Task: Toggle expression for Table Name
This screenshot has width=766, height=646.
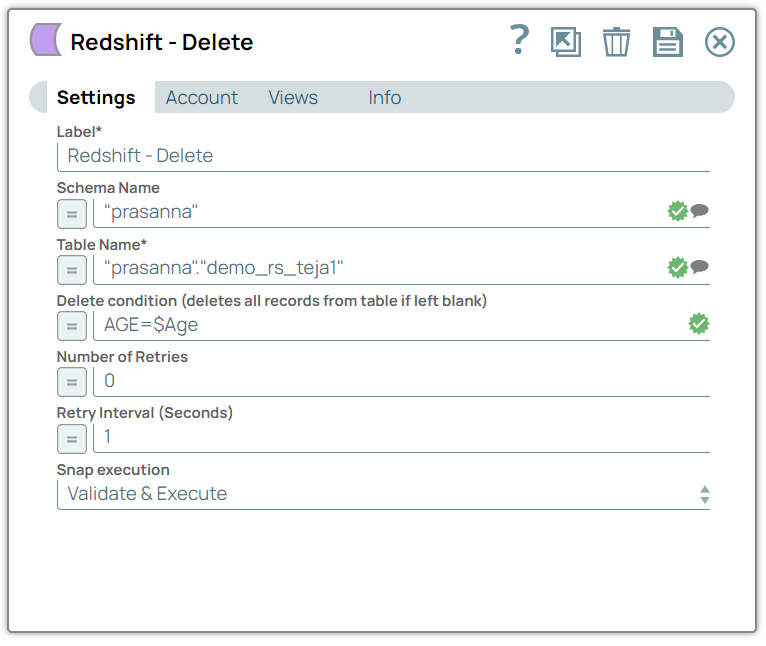Action: [72, 270]
